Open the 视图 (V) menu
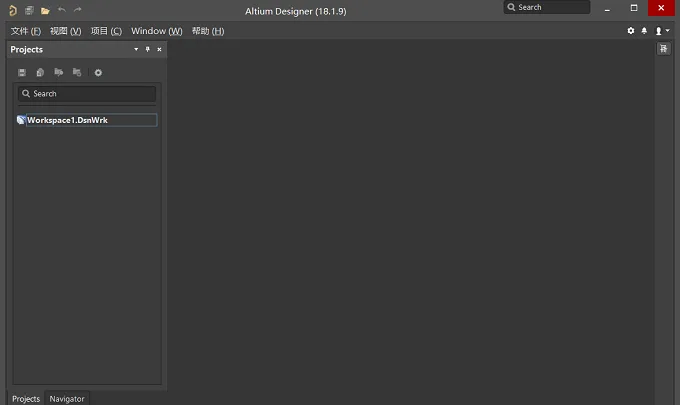680x405 pixels. (x=65, y=31)
